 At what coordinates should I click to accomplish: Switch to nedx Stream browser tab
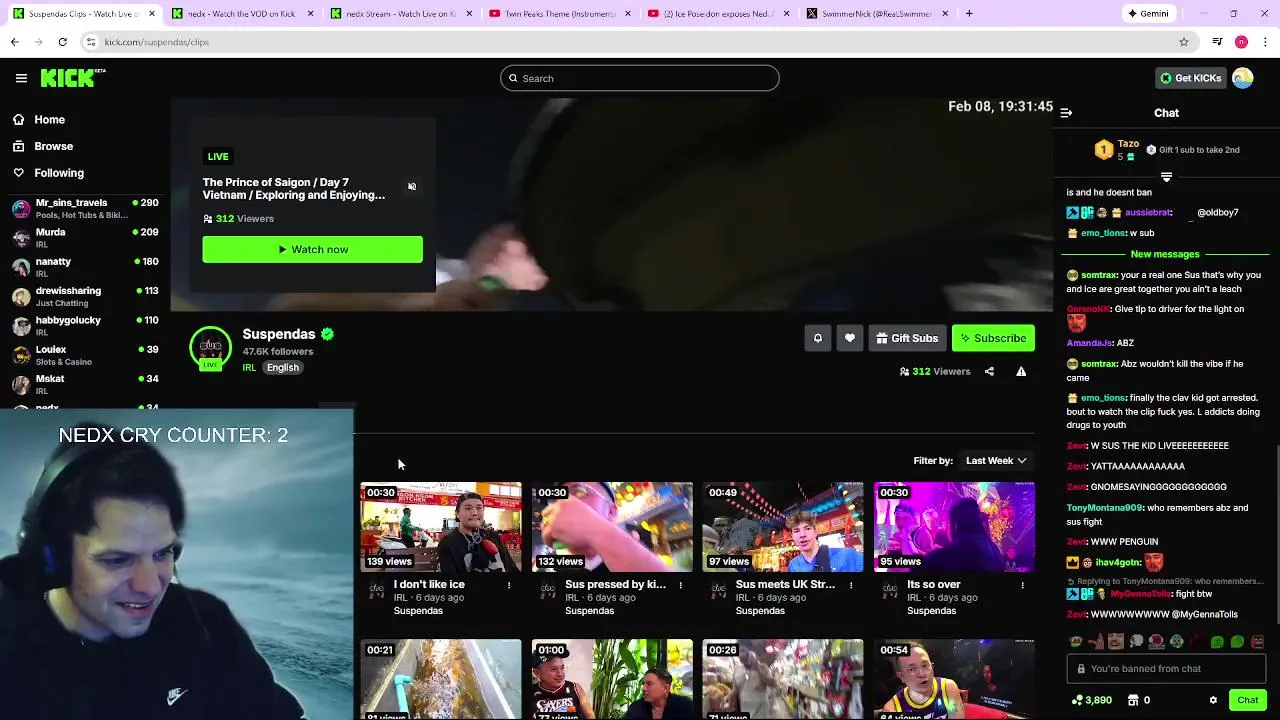(400, 14)
